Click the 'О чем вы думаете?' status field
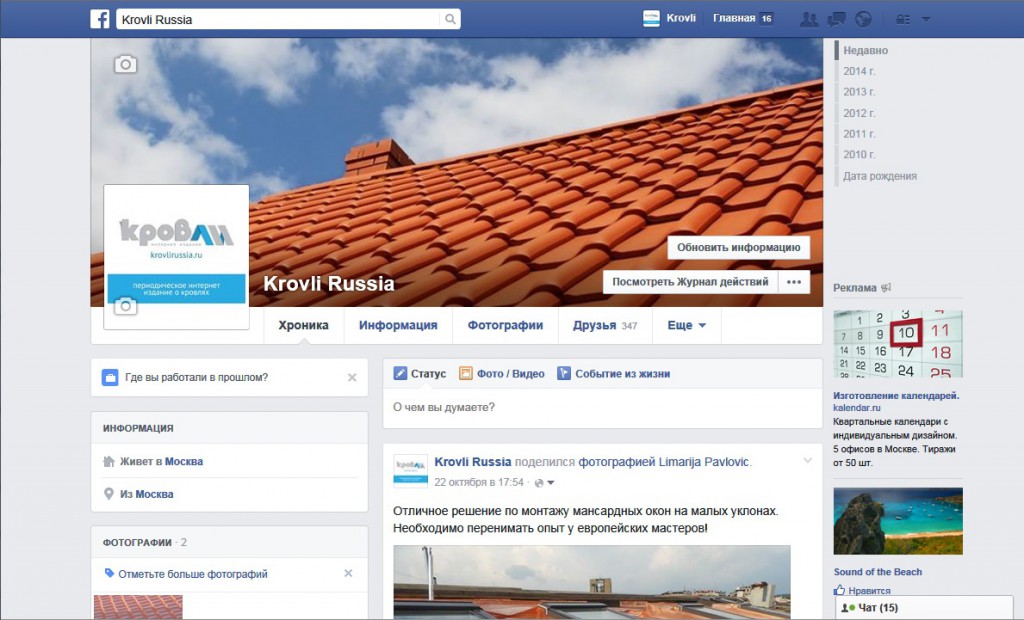Screen dimensions: 1024x620 pos(602,407)
